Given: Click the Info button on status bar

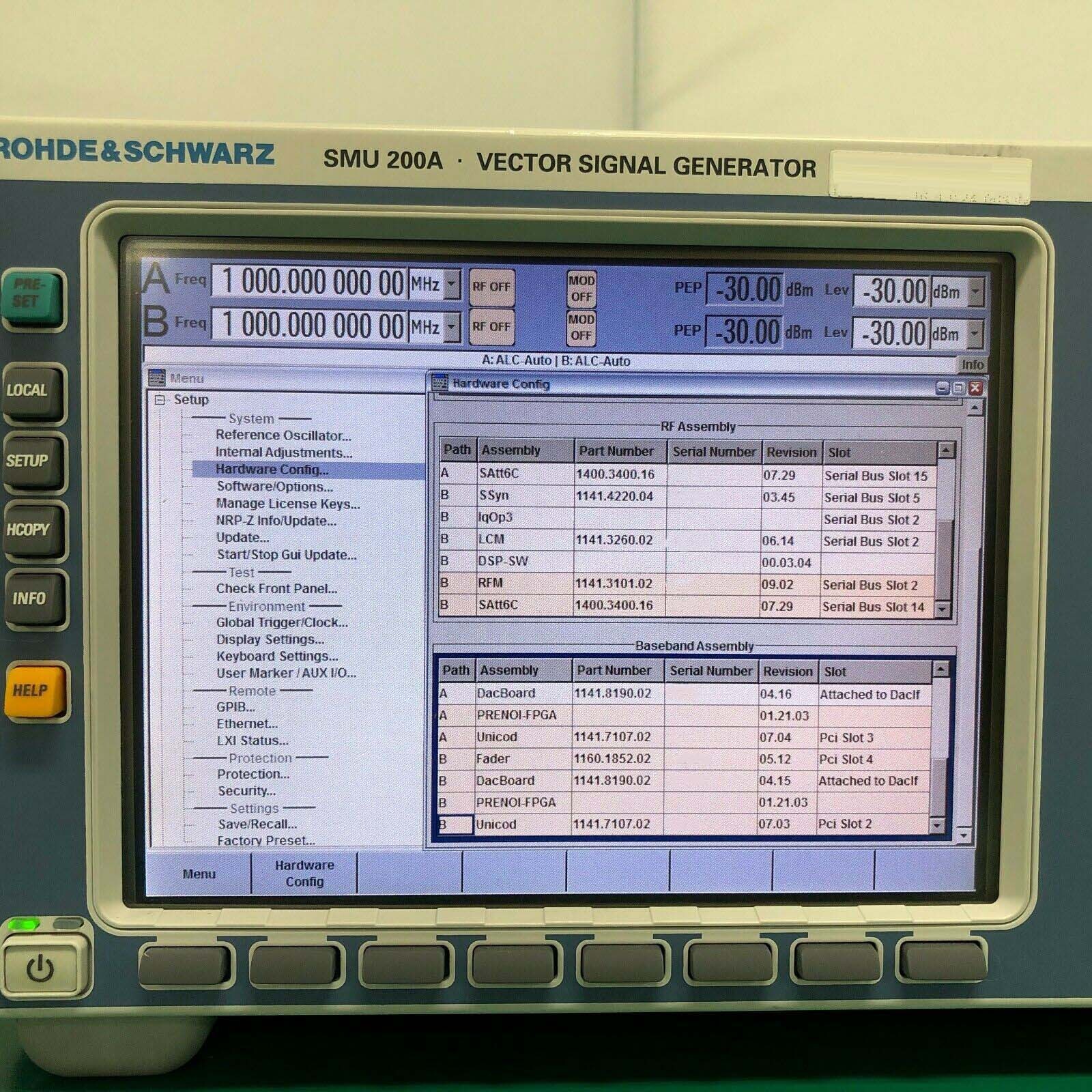Looking at the screenshot, I should 973,364.
